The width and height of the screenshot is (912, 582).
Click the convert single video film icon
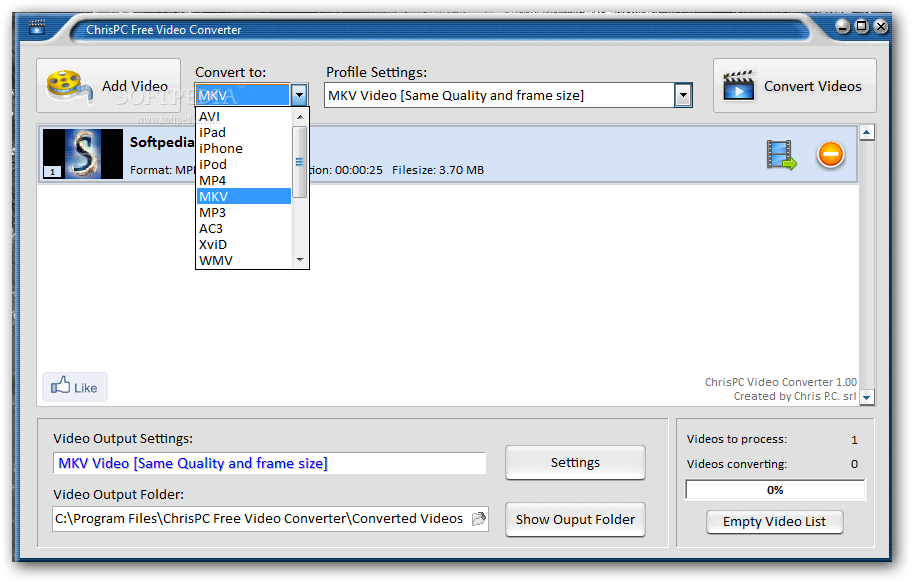(x=781, y=155)
